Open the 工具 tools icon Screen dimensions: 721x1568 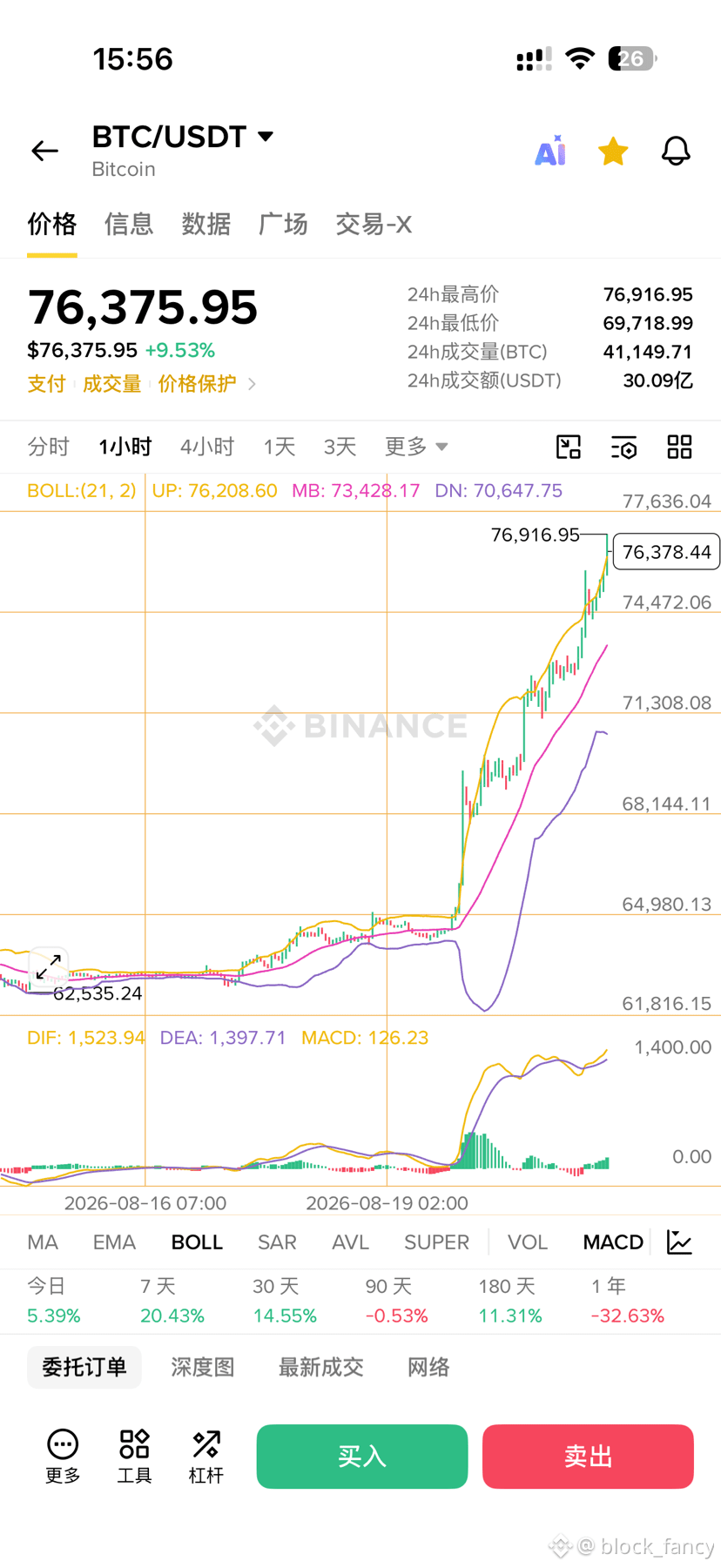pos(134,1457)
